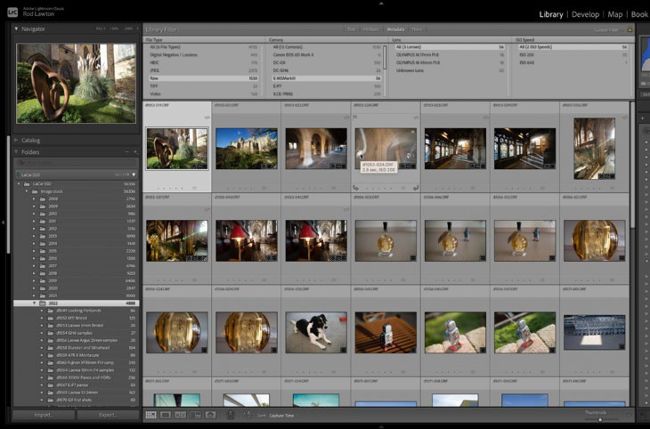650x429 pixels.
Task: Open the Develop module
Action: click(x=585, y=15)
